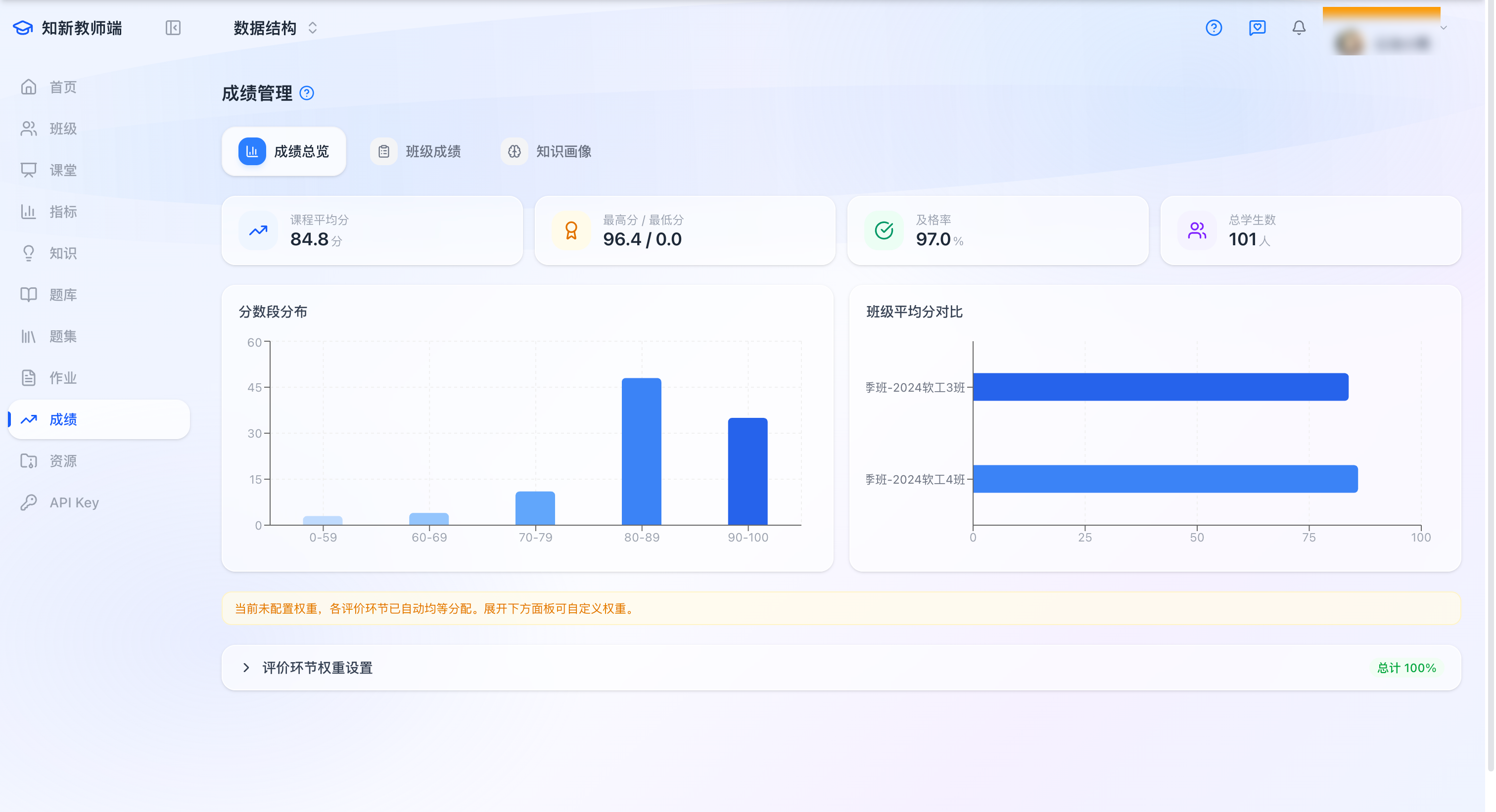Click the 96.4 / 0.0 score value
The height and width of the screenshot is (812, 1496).
642,239
